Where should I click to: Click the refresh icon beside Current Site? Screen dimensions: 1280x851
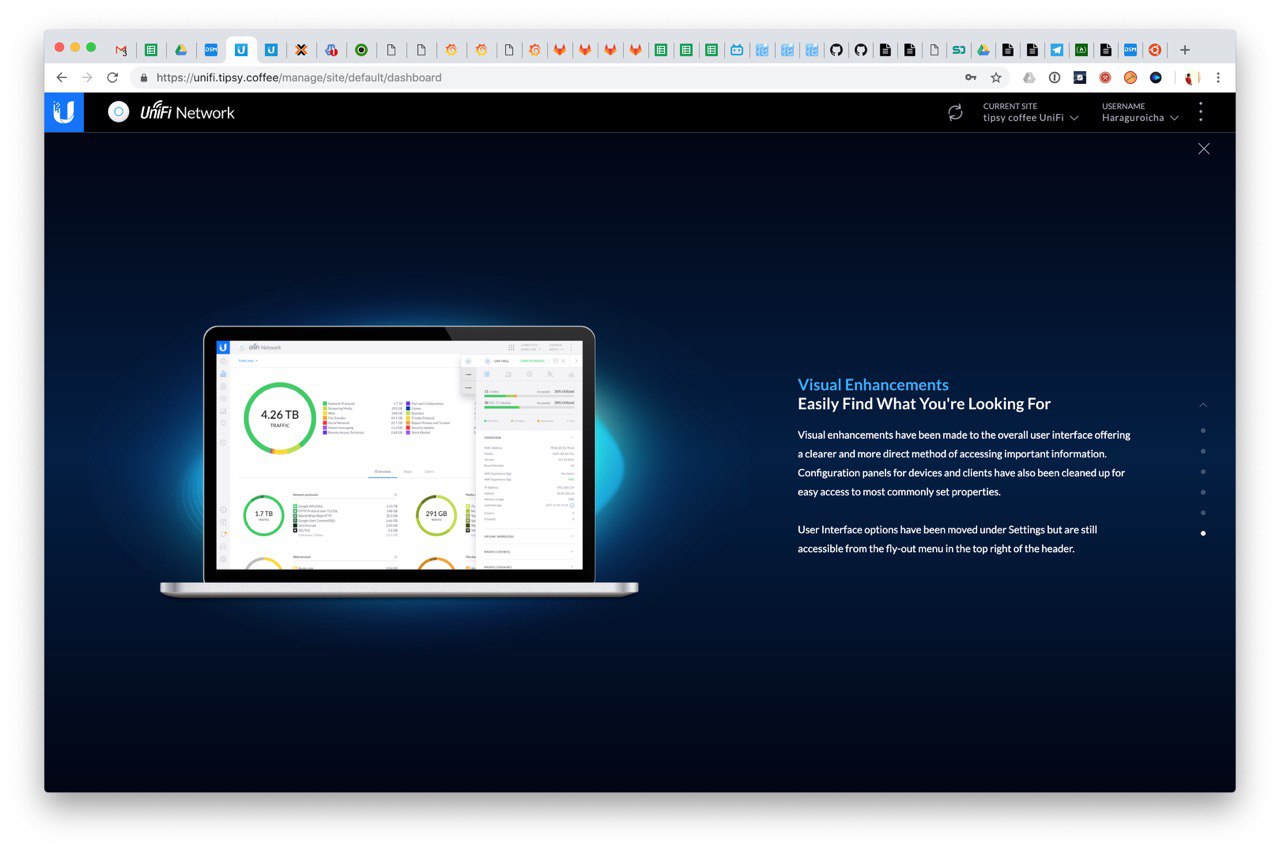tap(955, 113)
